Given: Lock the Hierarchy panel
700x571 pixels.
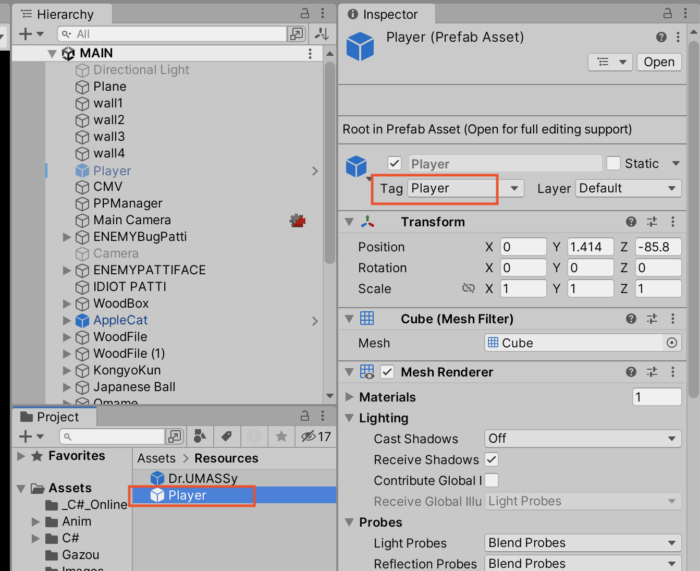Looking at the screenshot, I should point(305,13).
